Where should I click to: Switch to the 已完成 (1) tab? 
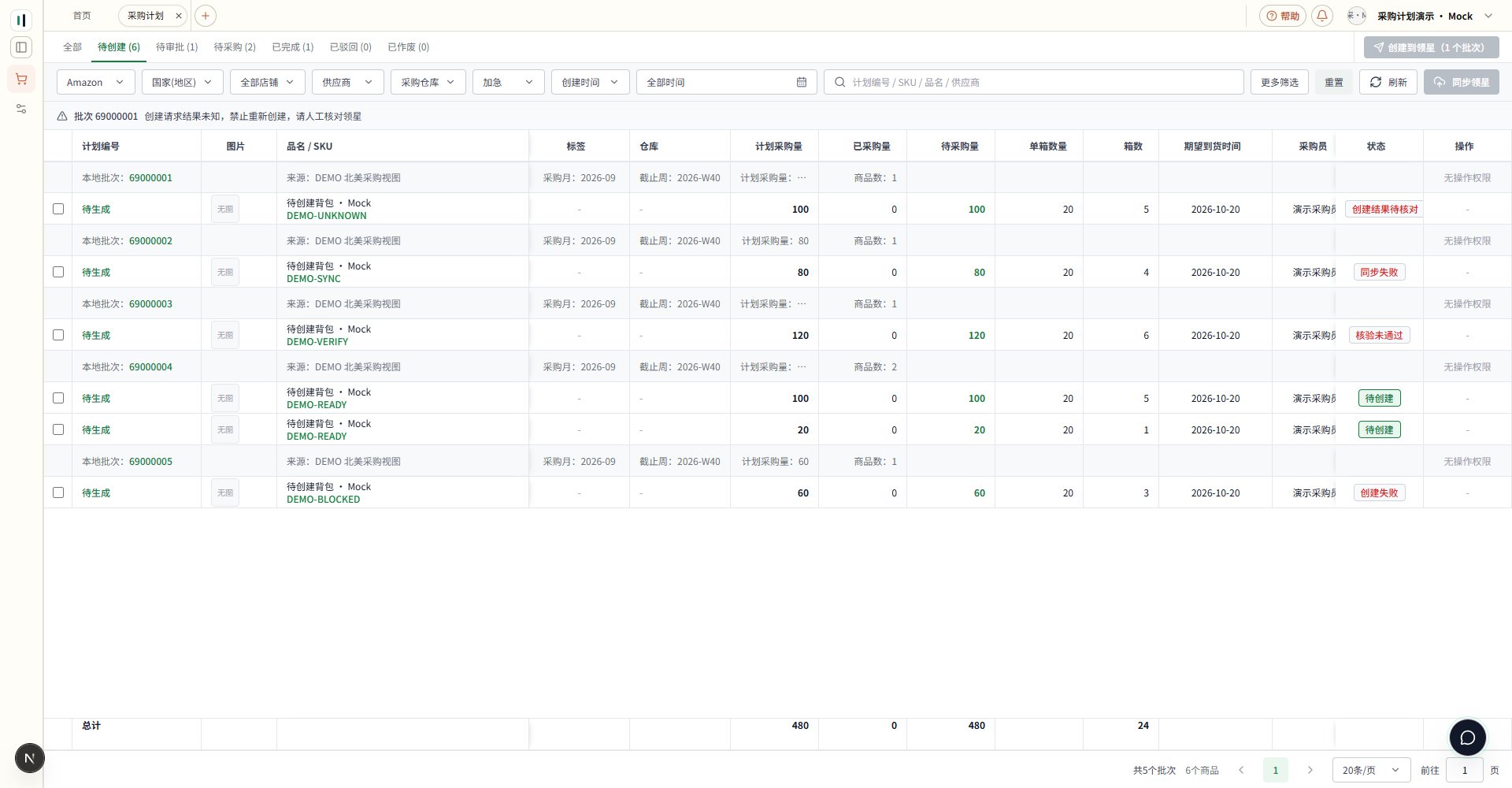[x=292, y=47]
